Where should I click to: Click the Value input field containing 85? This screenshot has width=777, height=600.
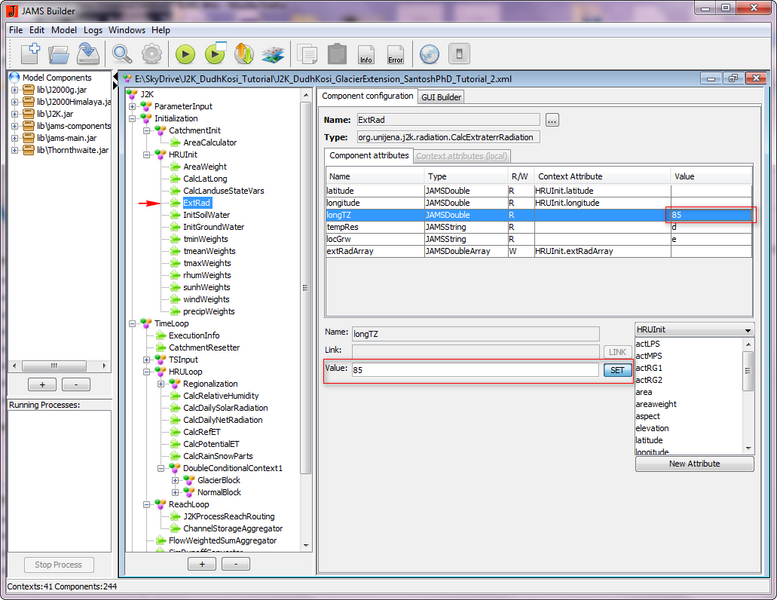pyautogui.click(x=474, y=370)
